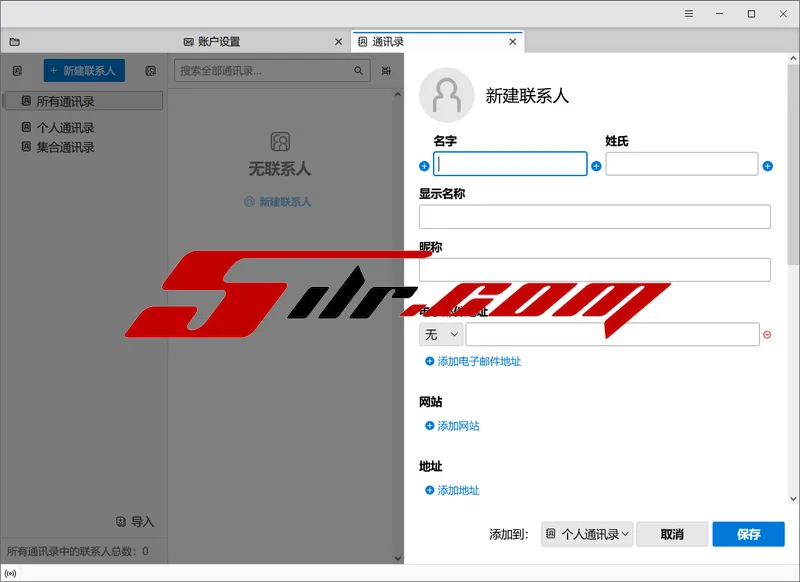Open the 添加到 个人通讯录 dropdown
800x582 pixels.
pyautogui.click(x=587, y=534)
